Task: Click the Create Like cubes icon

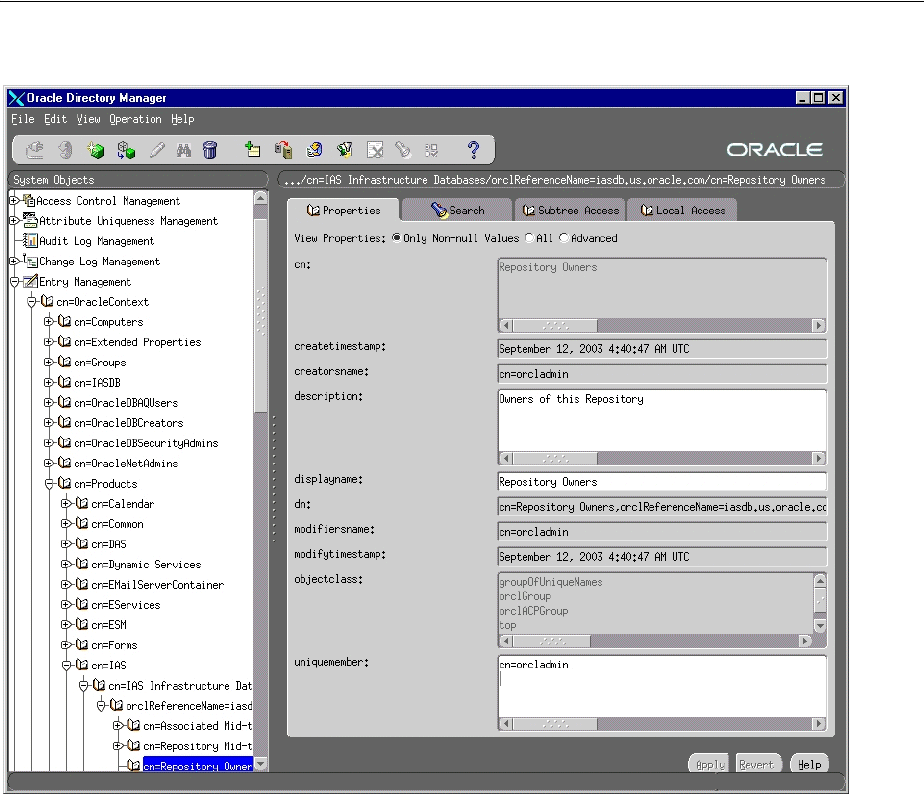Action: (x=126, y=150)
